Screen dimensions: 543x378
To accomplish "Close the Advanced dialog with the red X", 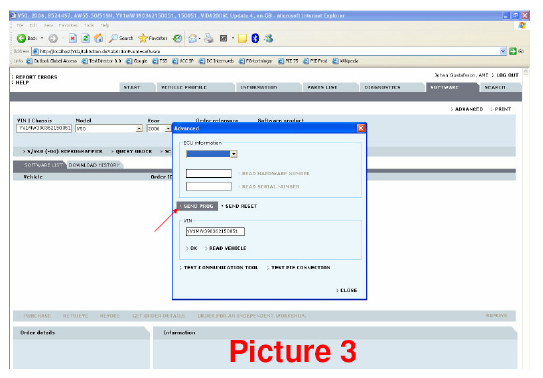I will coord(360,128).
